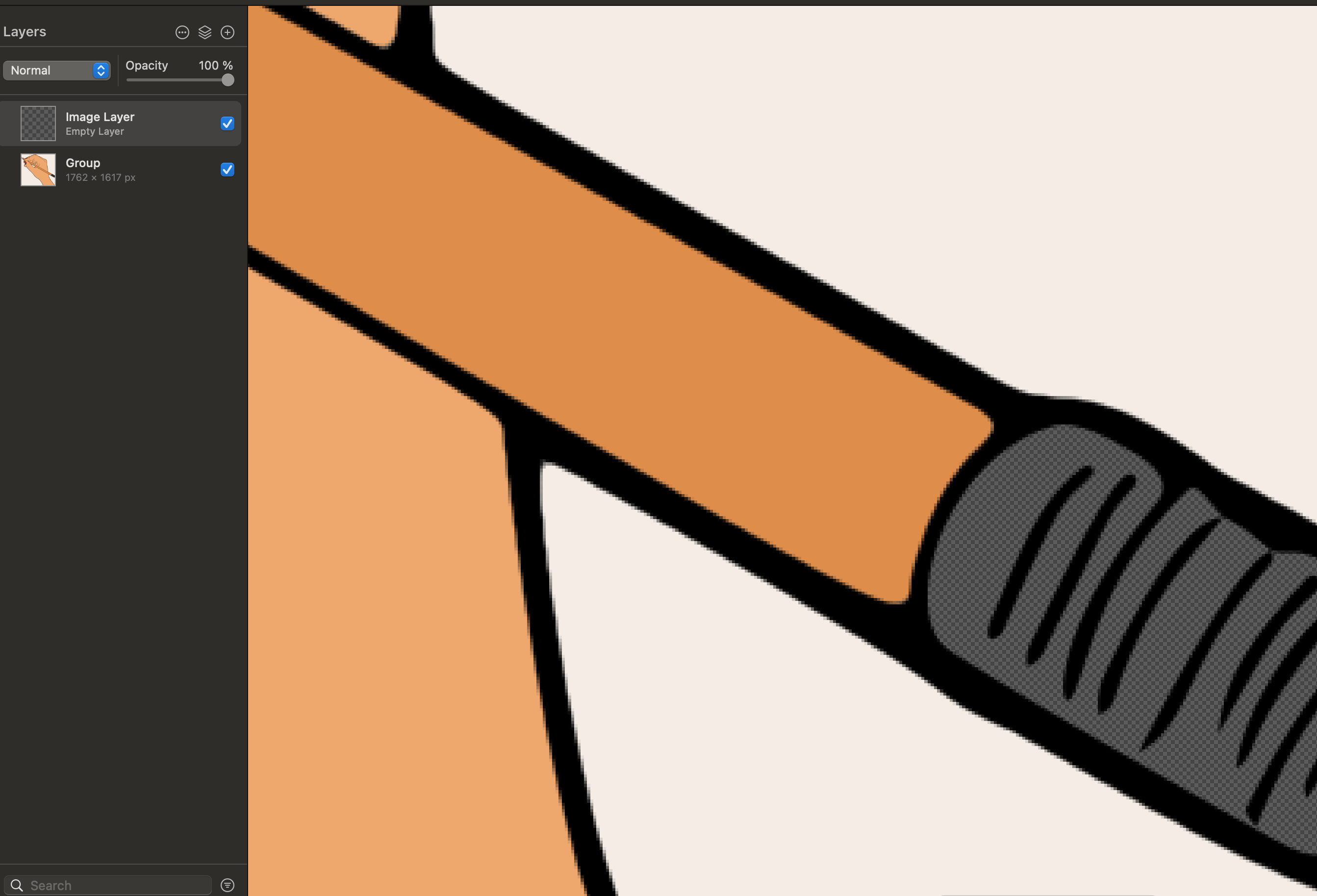This screenshot has height=896, width=1317.
Task: Open the Layers panel more options menu
Action: point(182,32)
